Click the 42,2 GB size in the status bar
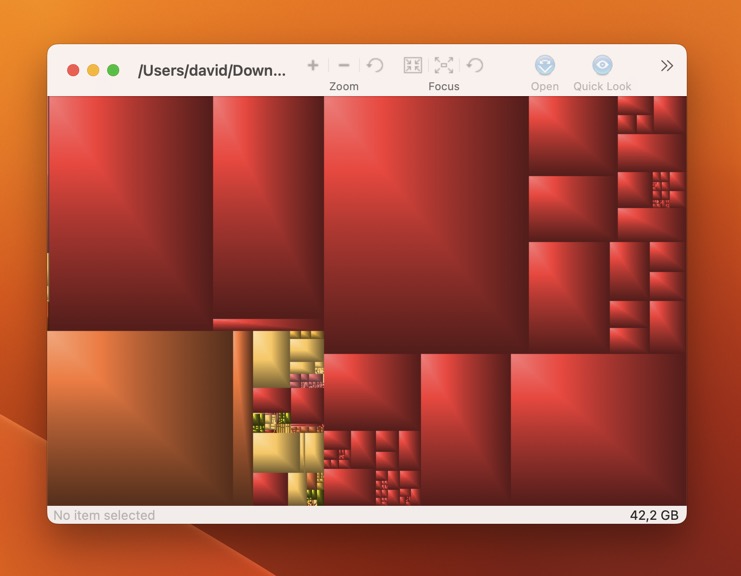The width and height of the screenshot is (741, 576). click(654, 515)
